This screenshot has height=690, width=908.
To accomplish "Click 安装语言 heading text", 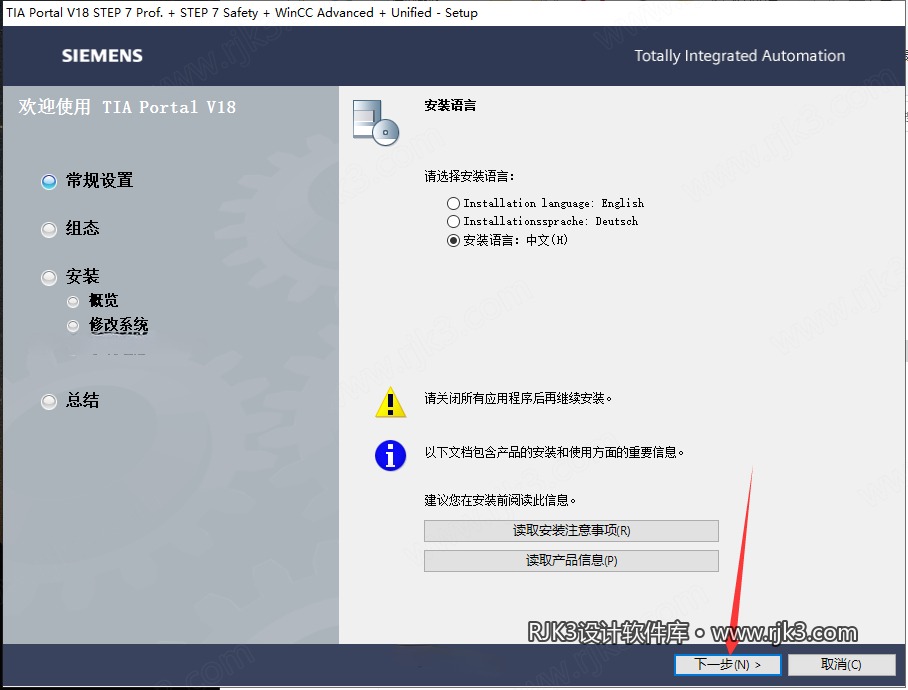I will [x=450, y=105].
